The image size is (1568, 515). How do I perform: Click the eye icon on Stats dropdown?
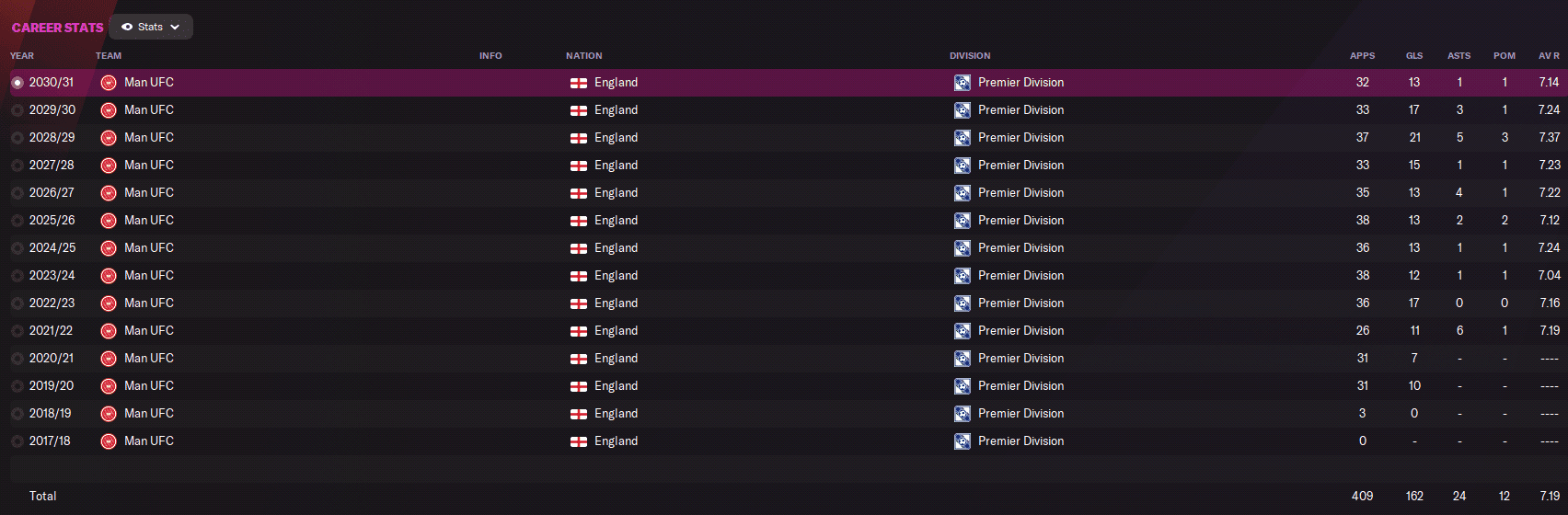[127, 28]
